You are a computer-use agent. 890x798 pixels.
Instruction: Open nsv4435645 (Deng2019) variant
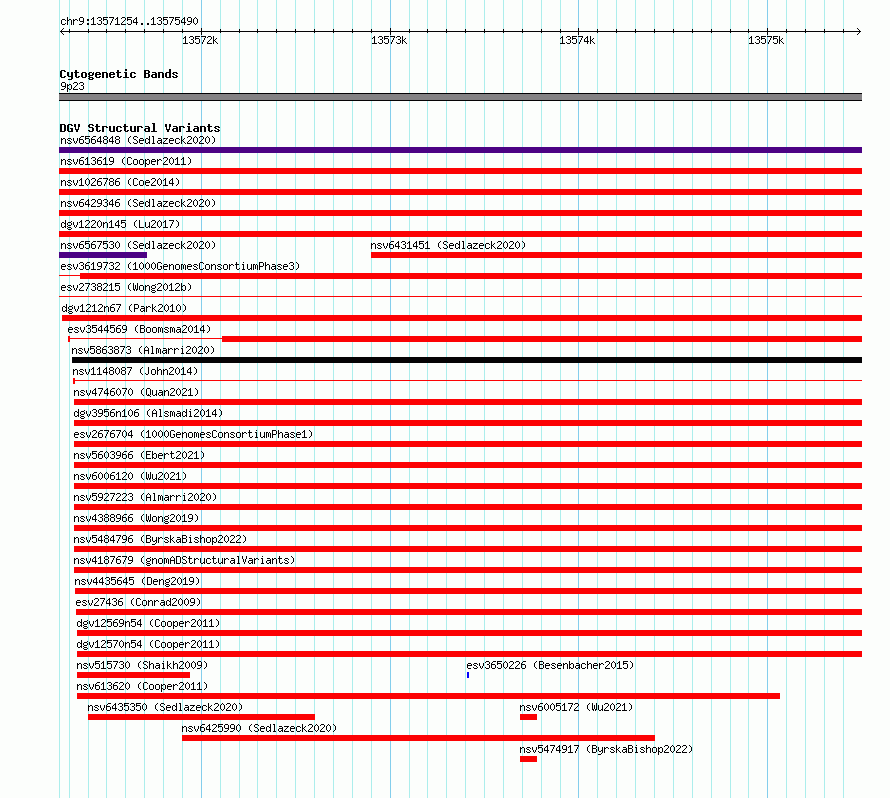tap(137, 581)
